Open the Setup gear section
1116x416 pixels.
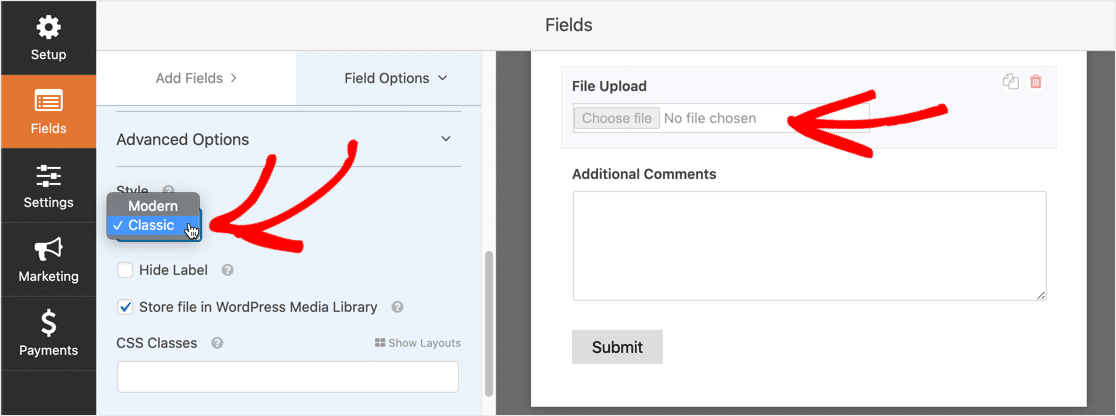click(48, 37)
